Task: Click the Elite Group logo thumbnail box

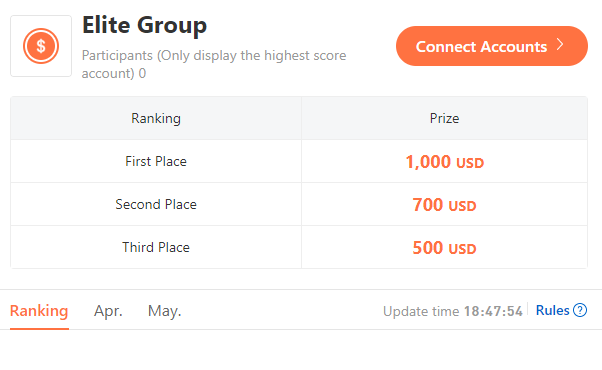Action: click(x=41, y=46)
